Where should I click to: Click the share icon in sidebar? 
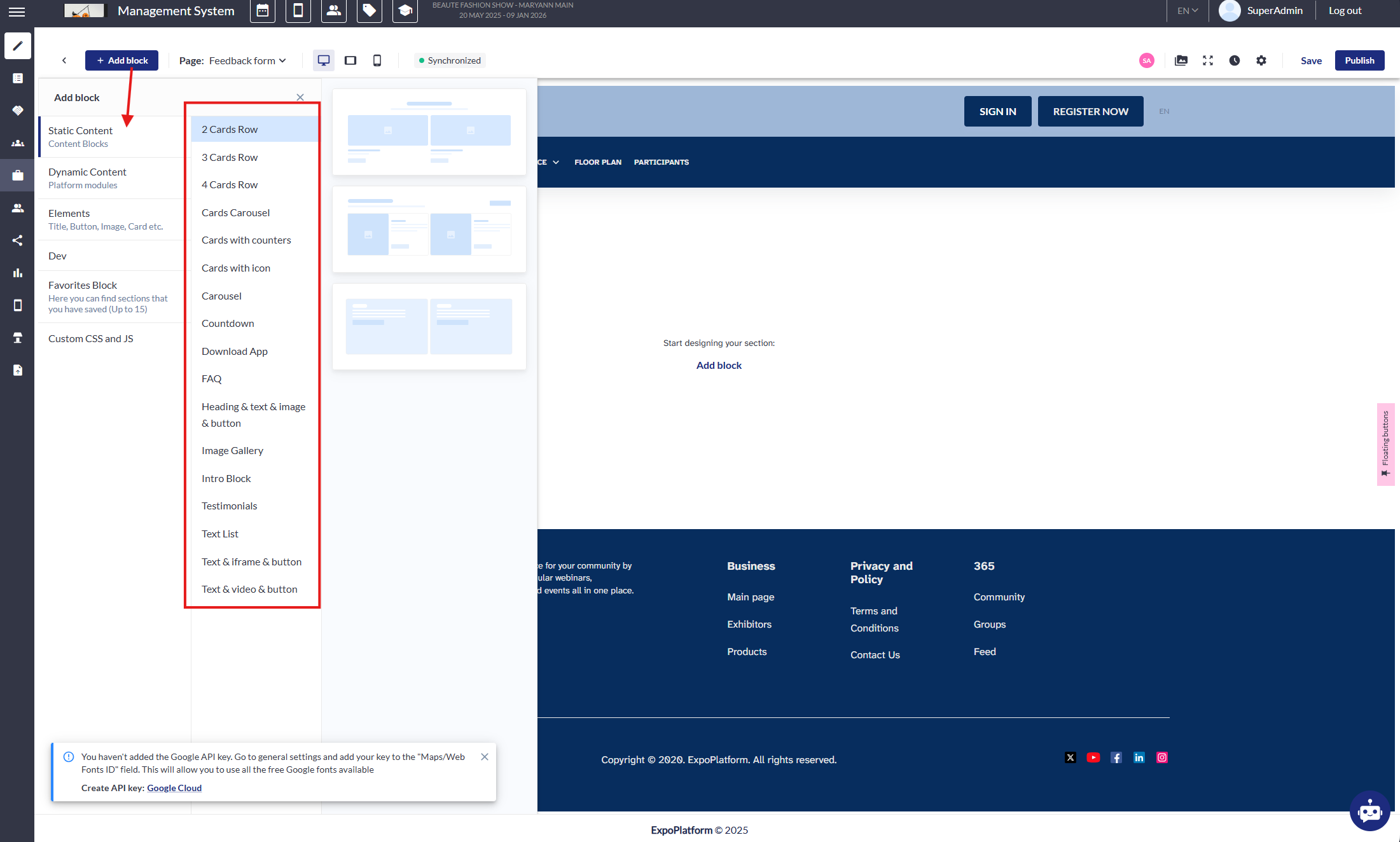pos(18,240)
